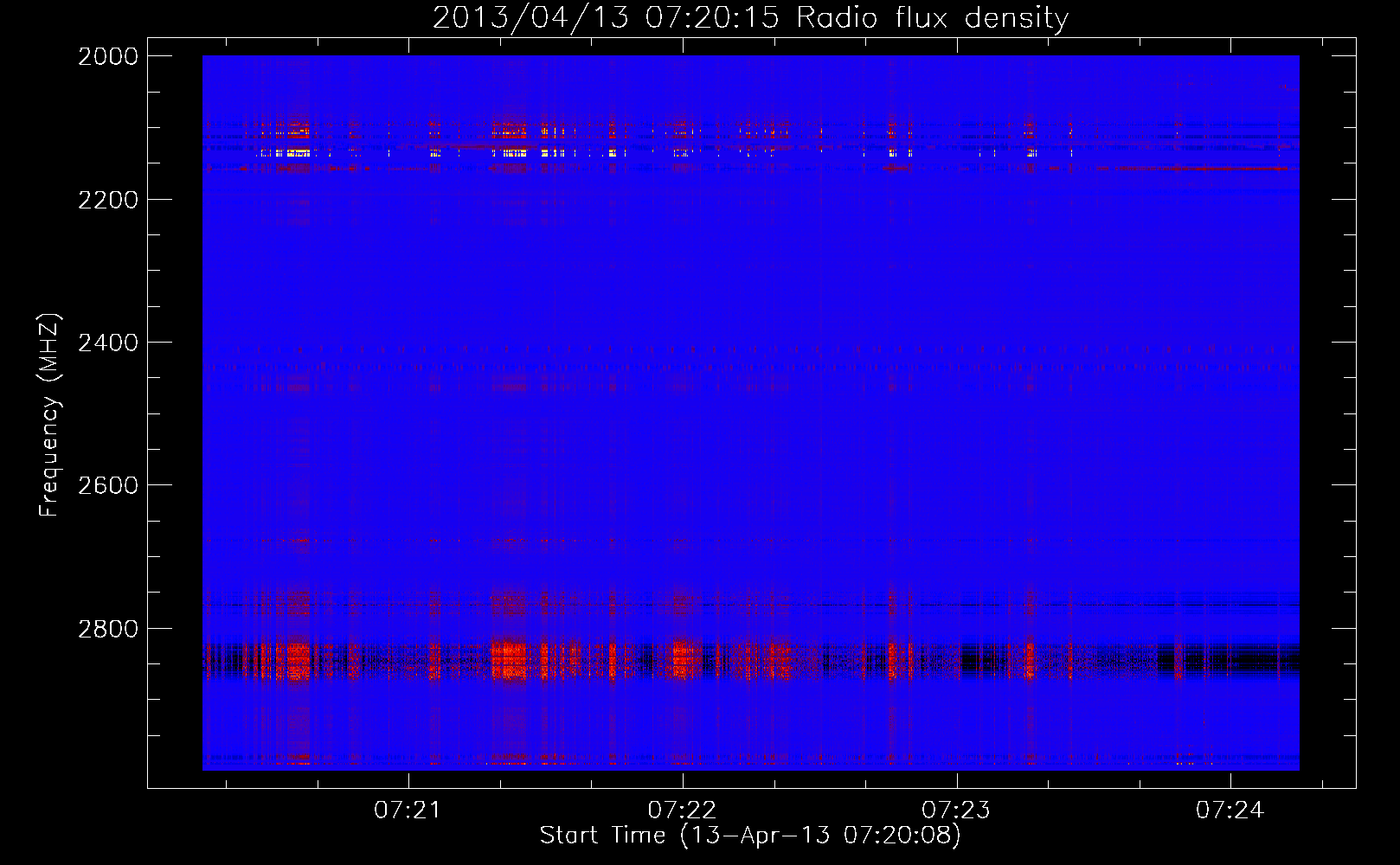Select the 2600 frequency tick label
Viewport: 1400px width, 865px height.
(x=108, y=485)
